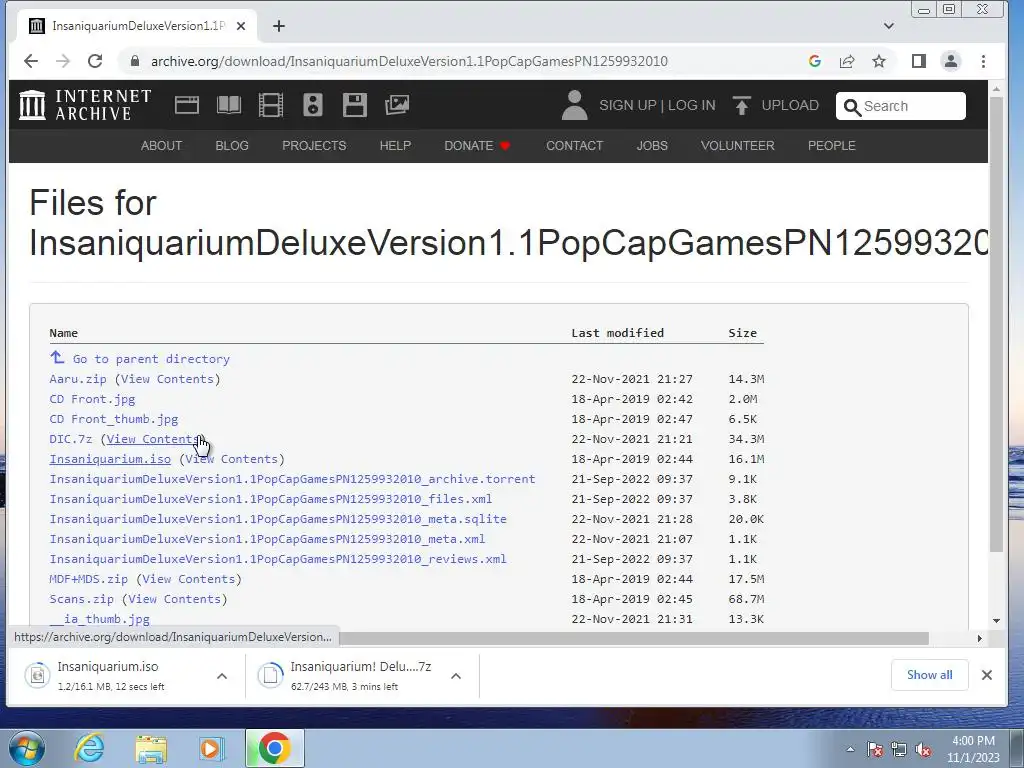Click the browser forward arrow
1024x768 pixels.
click(x=63, y=61)
